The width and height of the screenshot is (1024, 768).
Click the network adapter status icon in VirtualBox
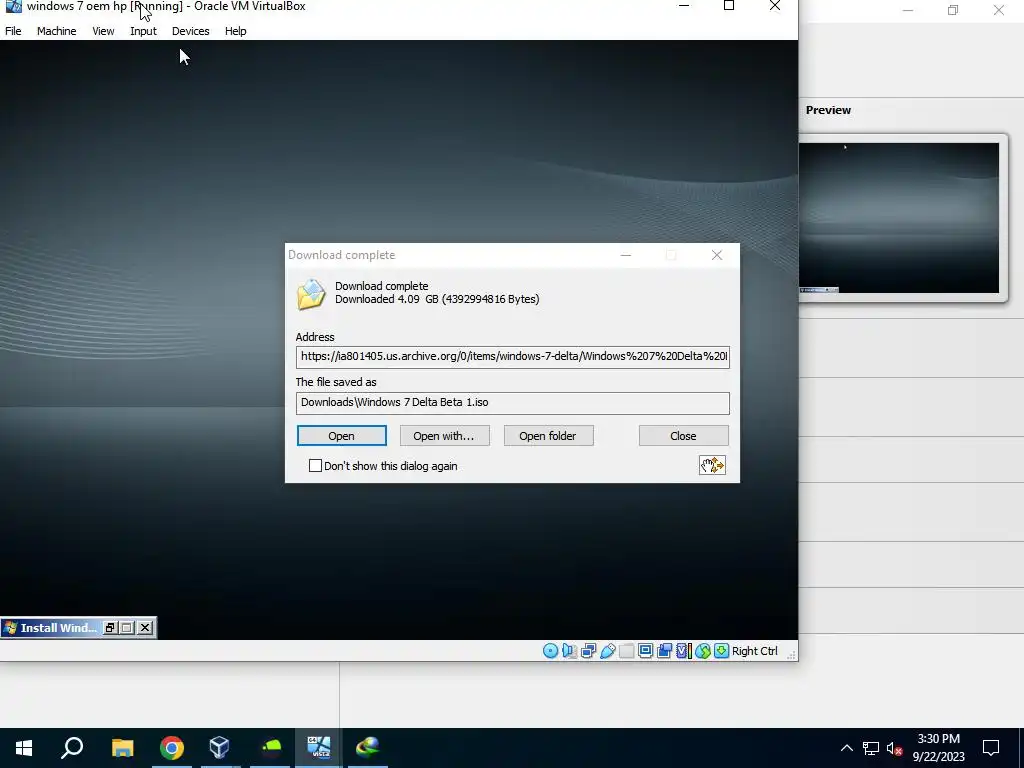[588, 650]
